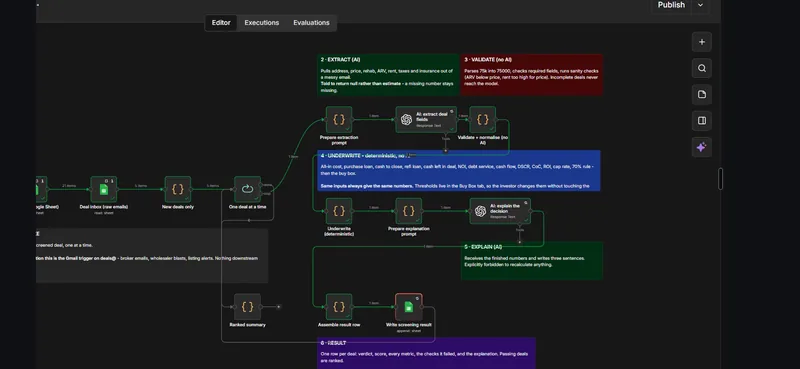
Task: Select the New deals only code node
Action: (178, 189)
